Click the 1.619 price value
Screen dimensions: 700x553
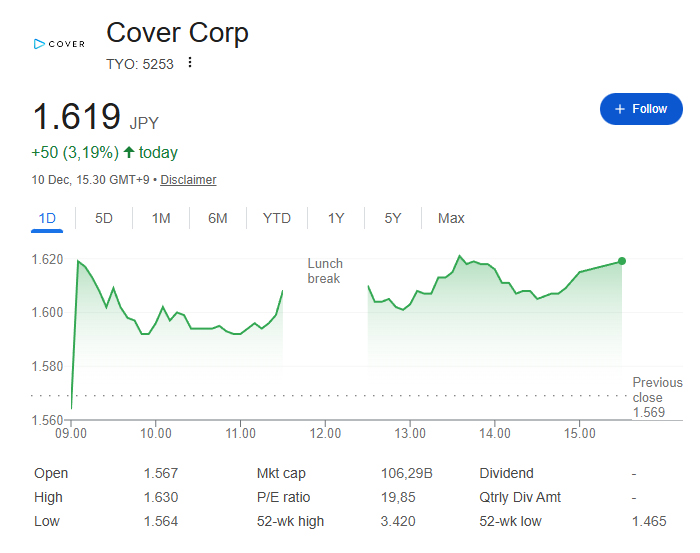[77, 116]
